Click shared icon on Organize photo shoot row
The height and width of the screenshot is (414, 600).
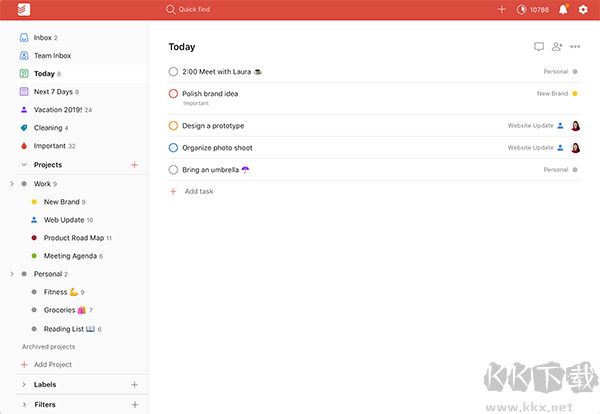click(560, 148)
